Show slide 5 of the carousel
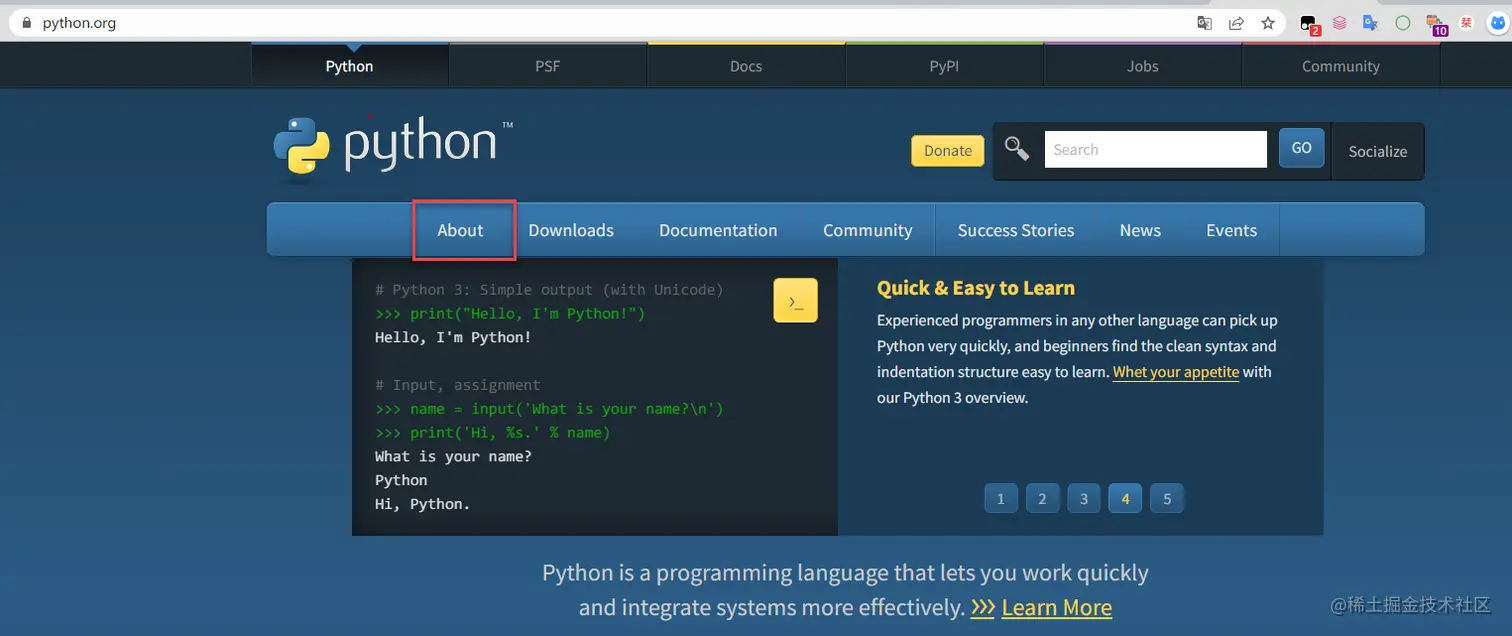 pyautogui.click(x=1167, y=498)
